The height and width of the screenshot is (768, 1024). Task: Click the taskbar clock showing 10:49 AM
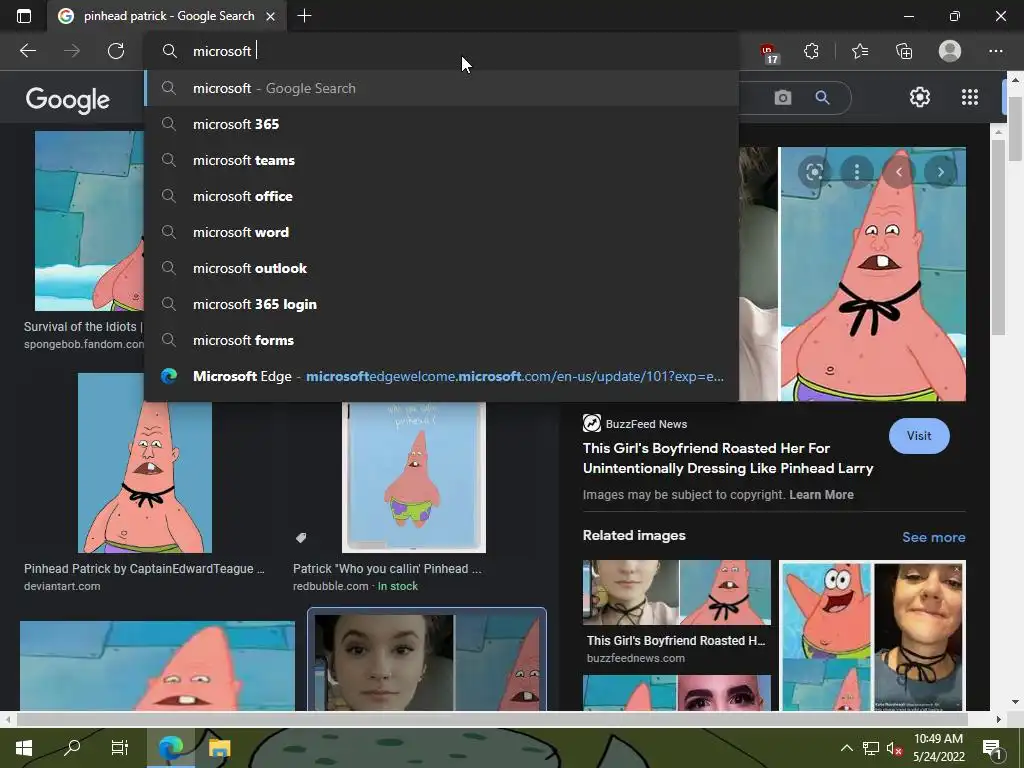tap(938, 748)
